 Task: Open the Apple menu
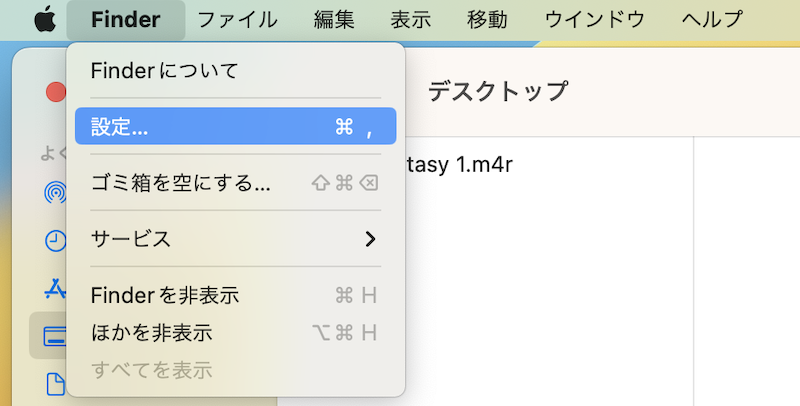tap(43, 19)
